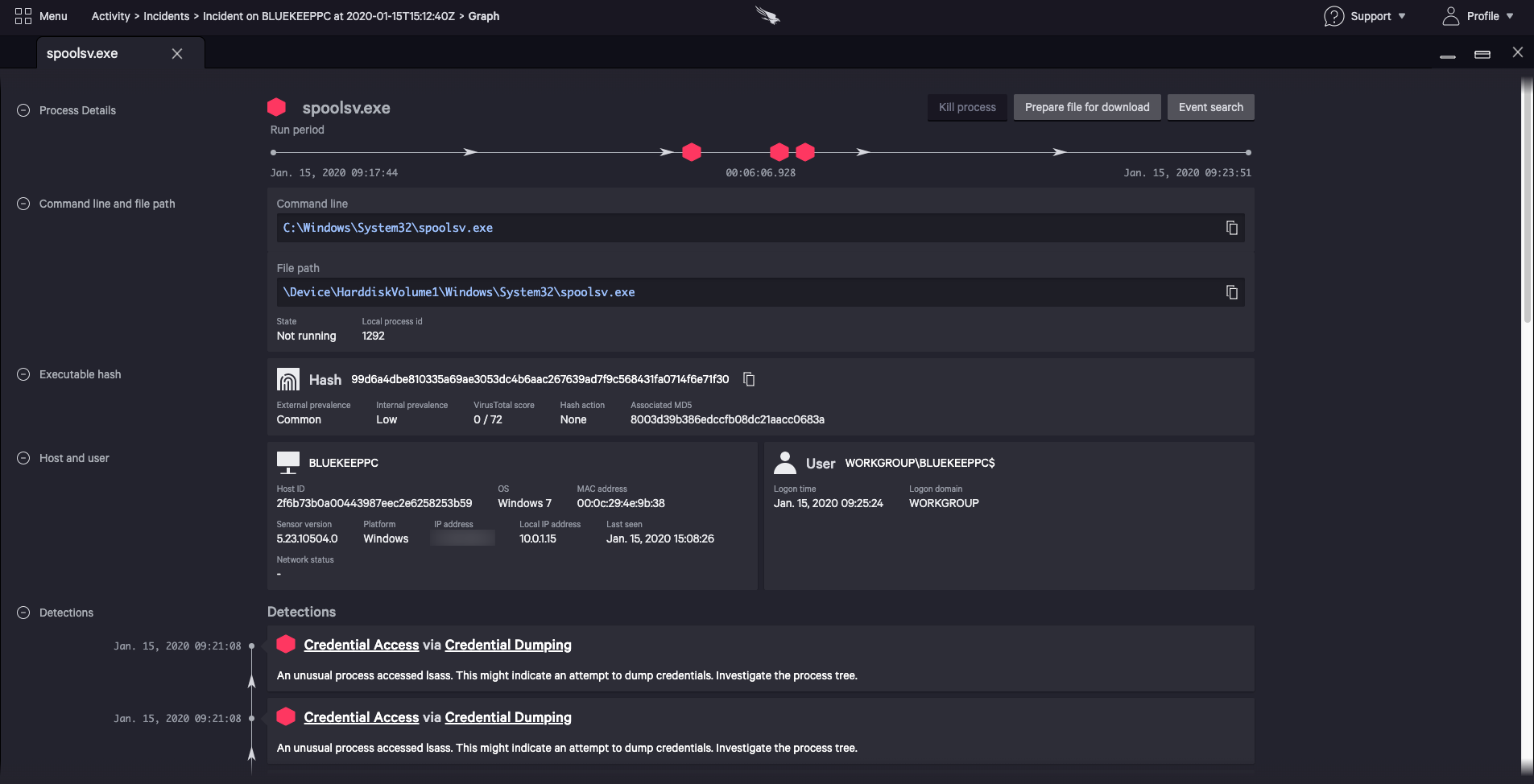This screenshot has height=784, width=1534.
Task: Copy the file path to clipboard
Action: click(1231, 292)
